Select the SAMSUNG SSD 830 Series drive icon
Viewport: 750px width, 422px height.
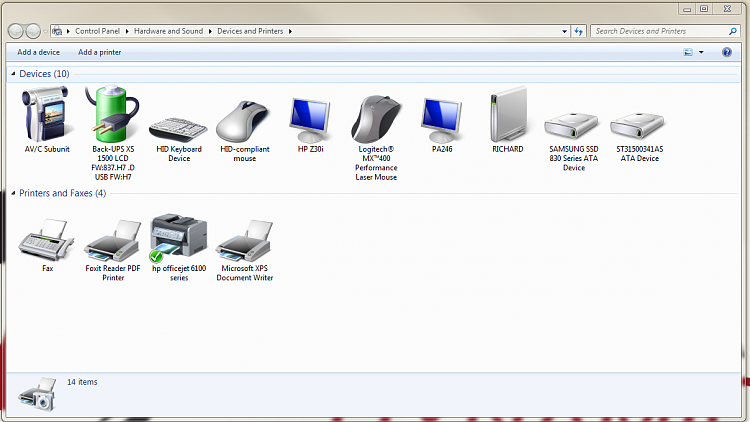572,125
